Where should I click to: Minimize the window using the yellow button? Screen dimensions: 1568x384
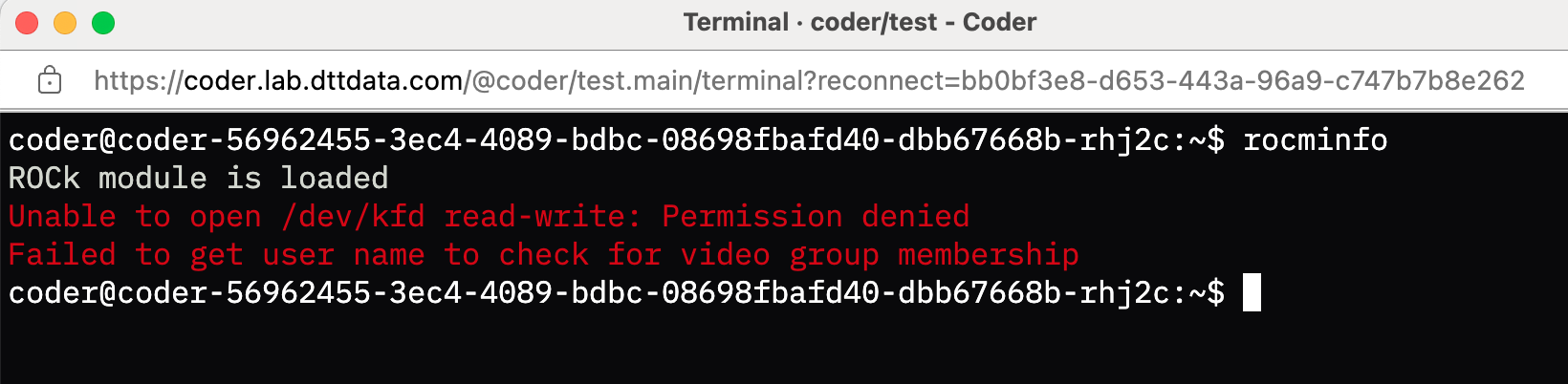(x=65, y=23)
